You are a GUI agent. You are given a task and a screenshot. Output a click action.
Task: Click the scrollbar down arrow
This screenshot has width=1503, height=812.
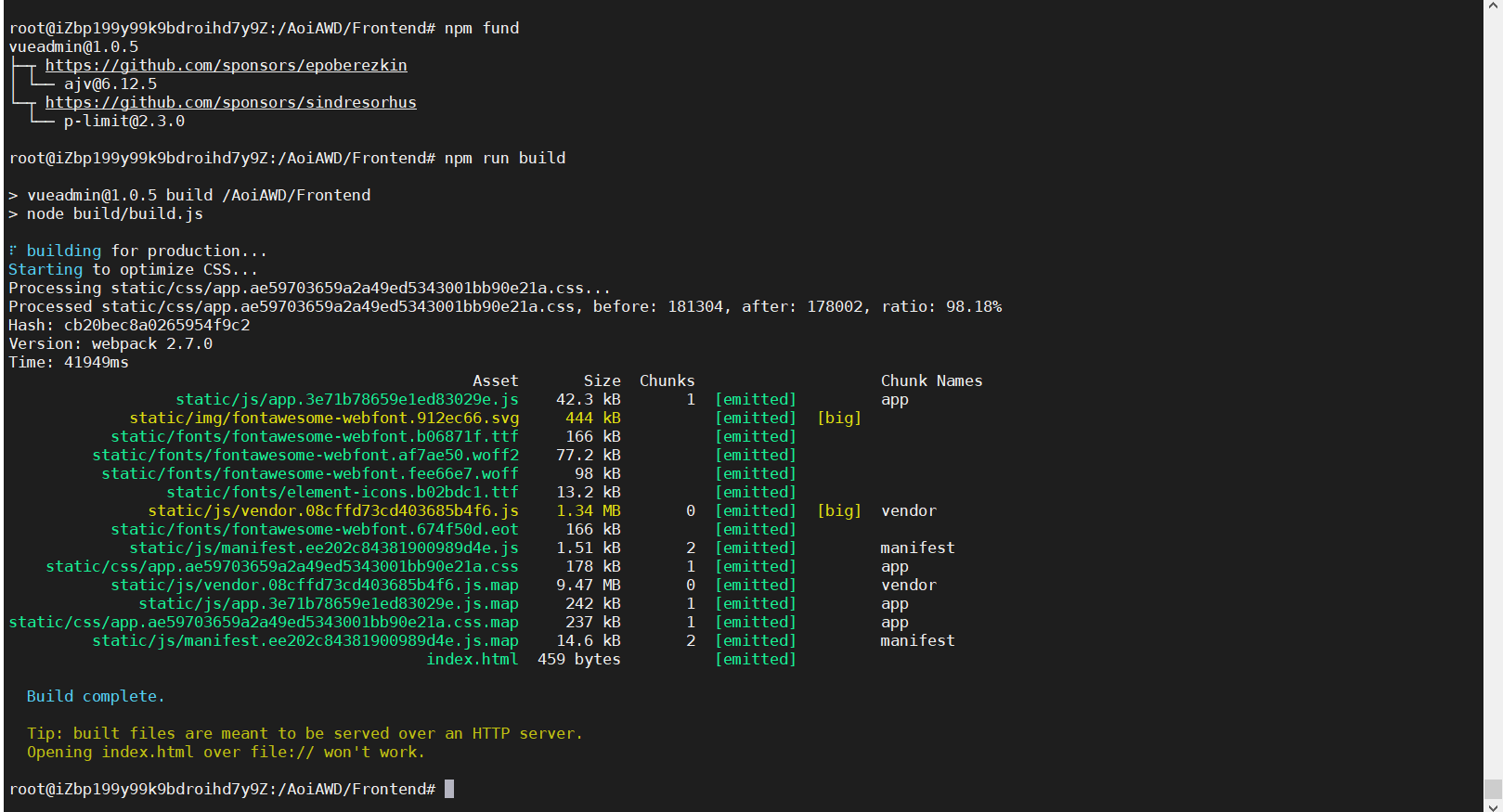pyautogui.click(x=1493, y=806)
